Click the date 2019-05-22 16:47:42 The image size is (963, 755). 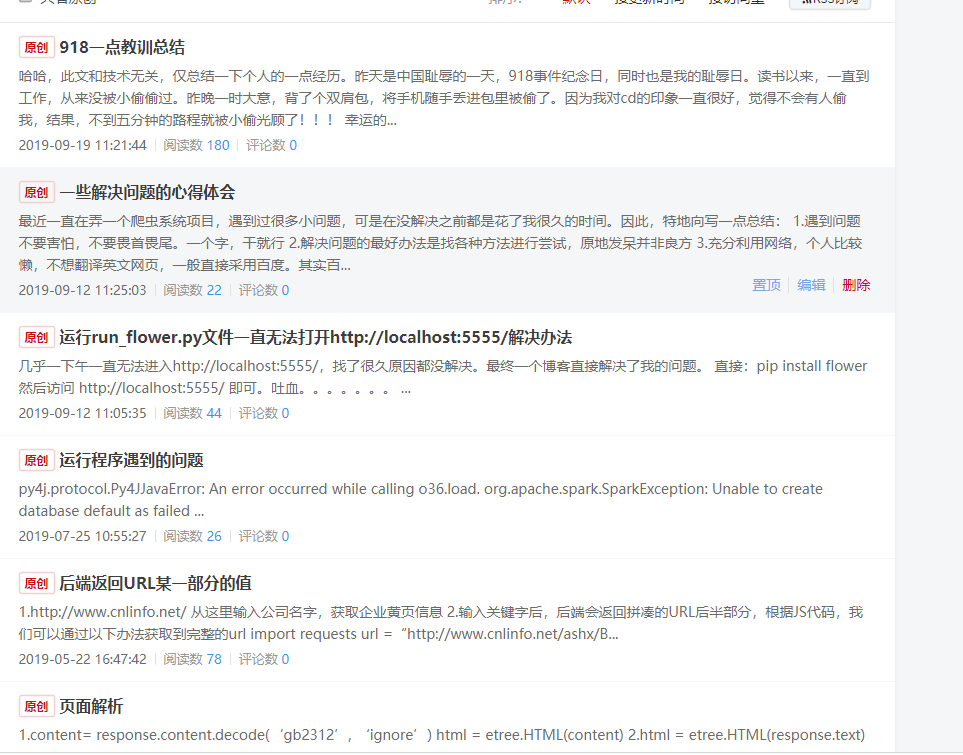82,659
